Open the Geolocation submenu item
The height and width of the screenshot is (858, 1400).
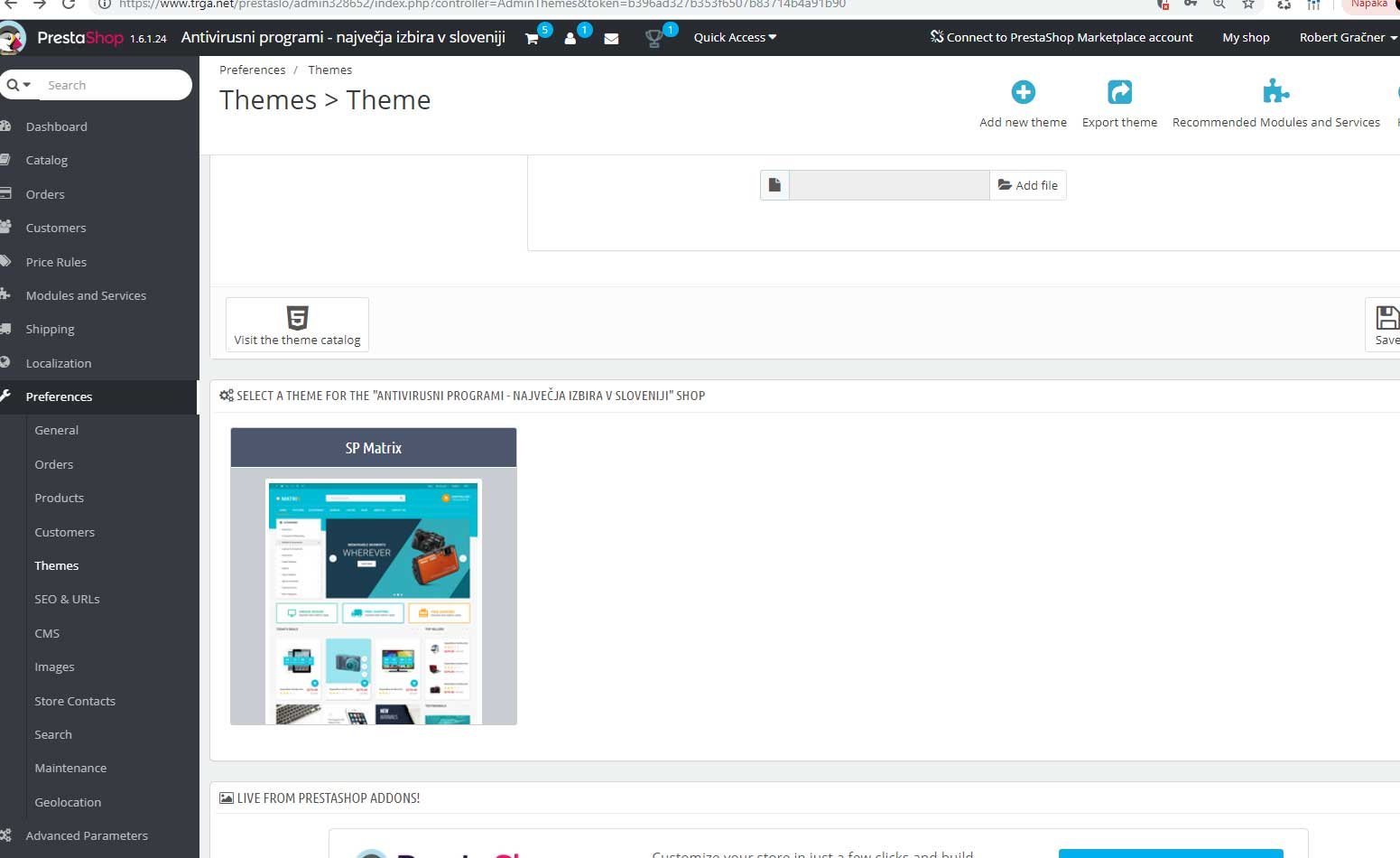[68, 802]
